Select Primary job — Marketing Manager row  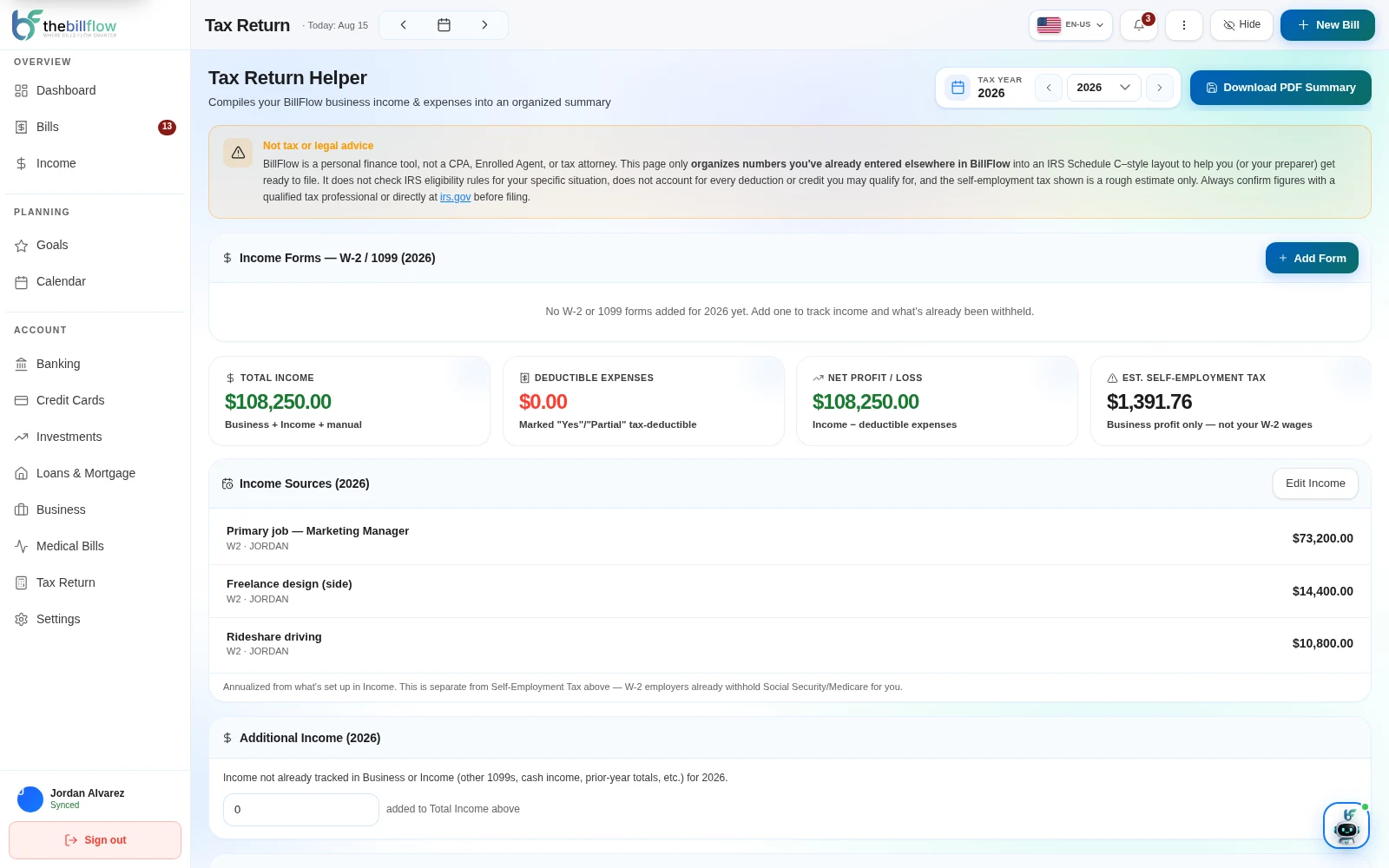789,538
